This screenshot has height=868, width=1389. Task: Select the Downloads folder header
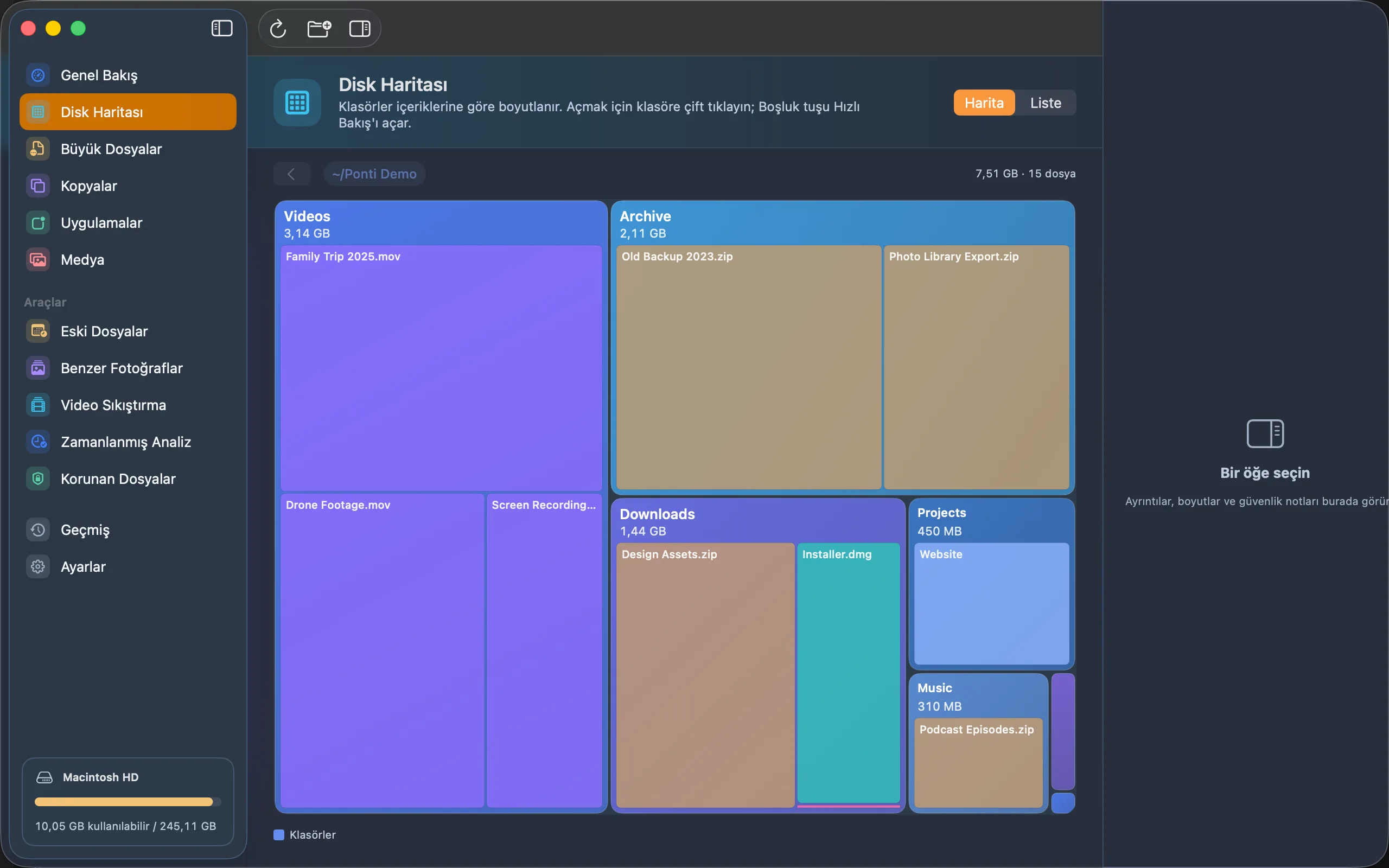[757, 521]
